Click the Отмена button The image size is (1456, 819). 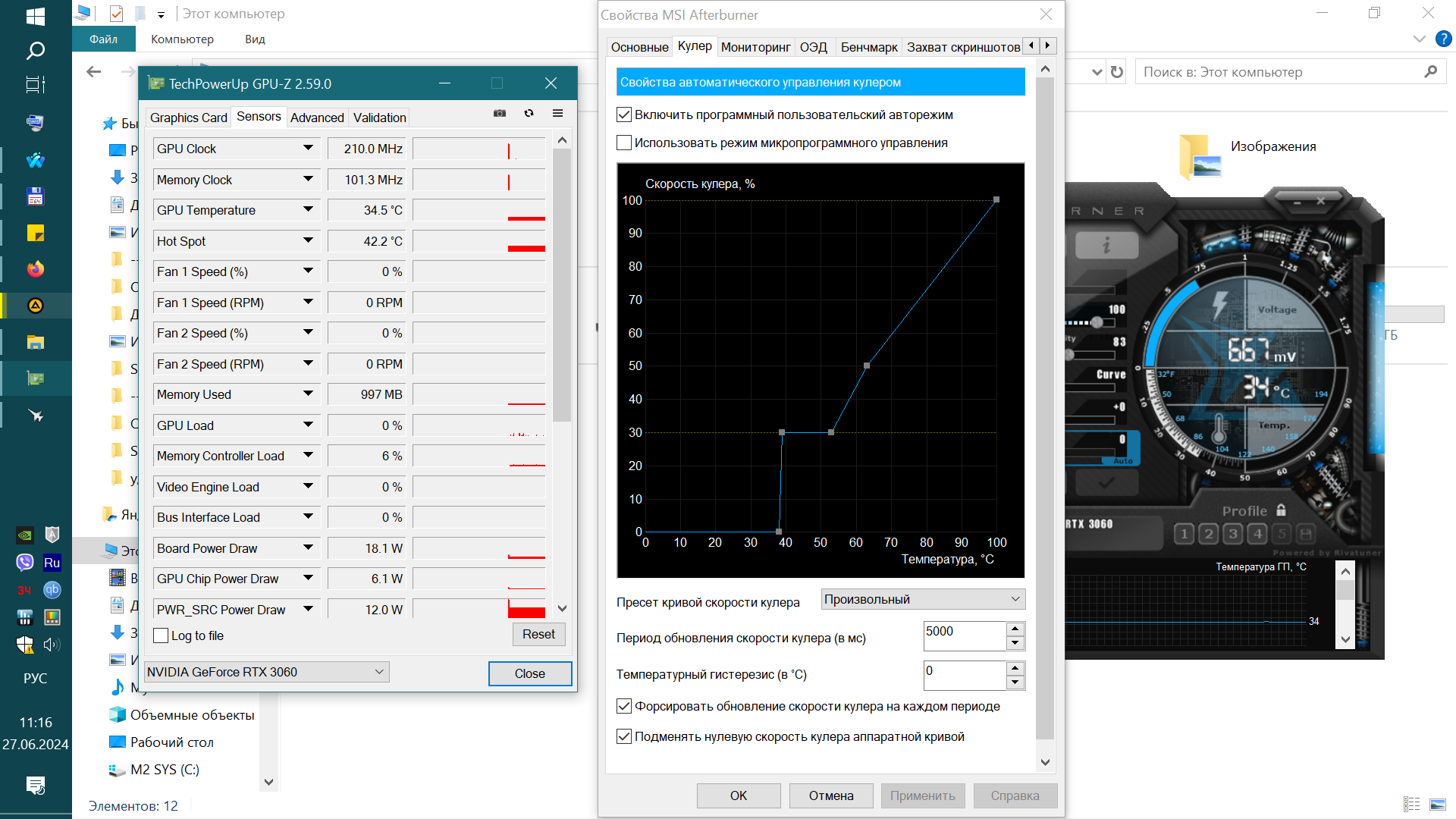[830, 795]
